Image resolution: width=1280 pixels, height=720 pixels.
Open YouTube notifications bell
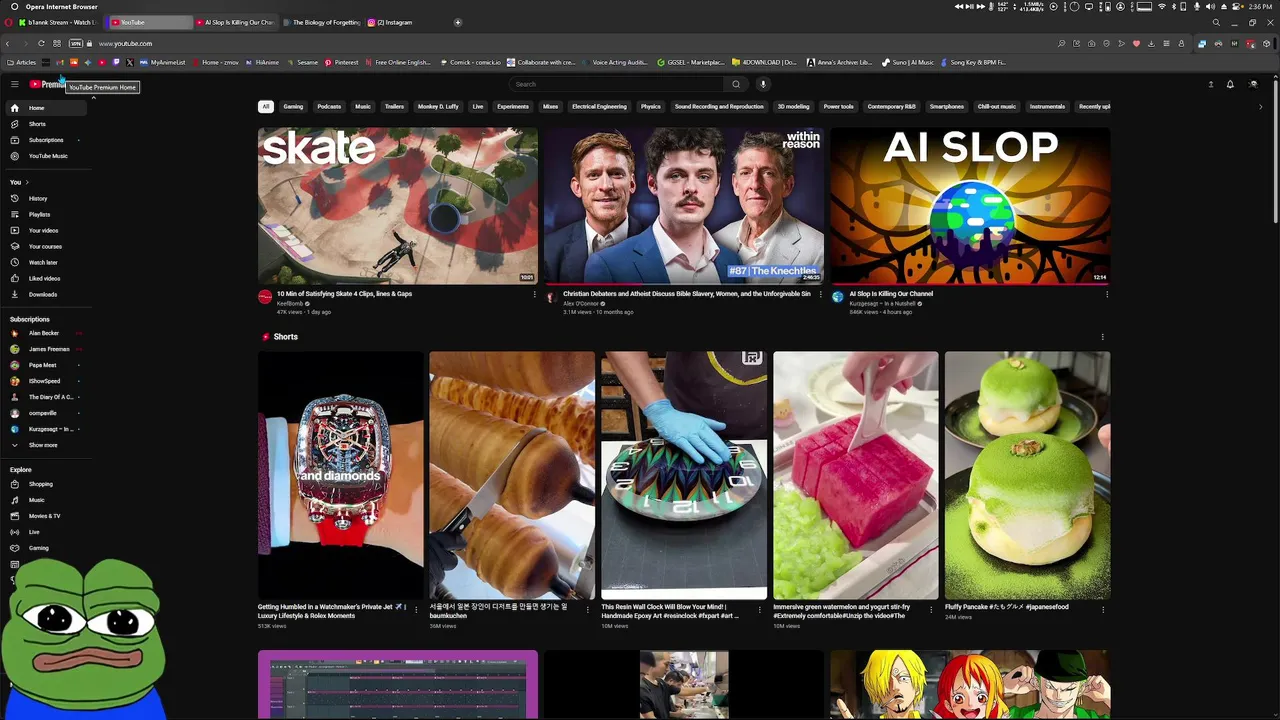coord(1230,84)
